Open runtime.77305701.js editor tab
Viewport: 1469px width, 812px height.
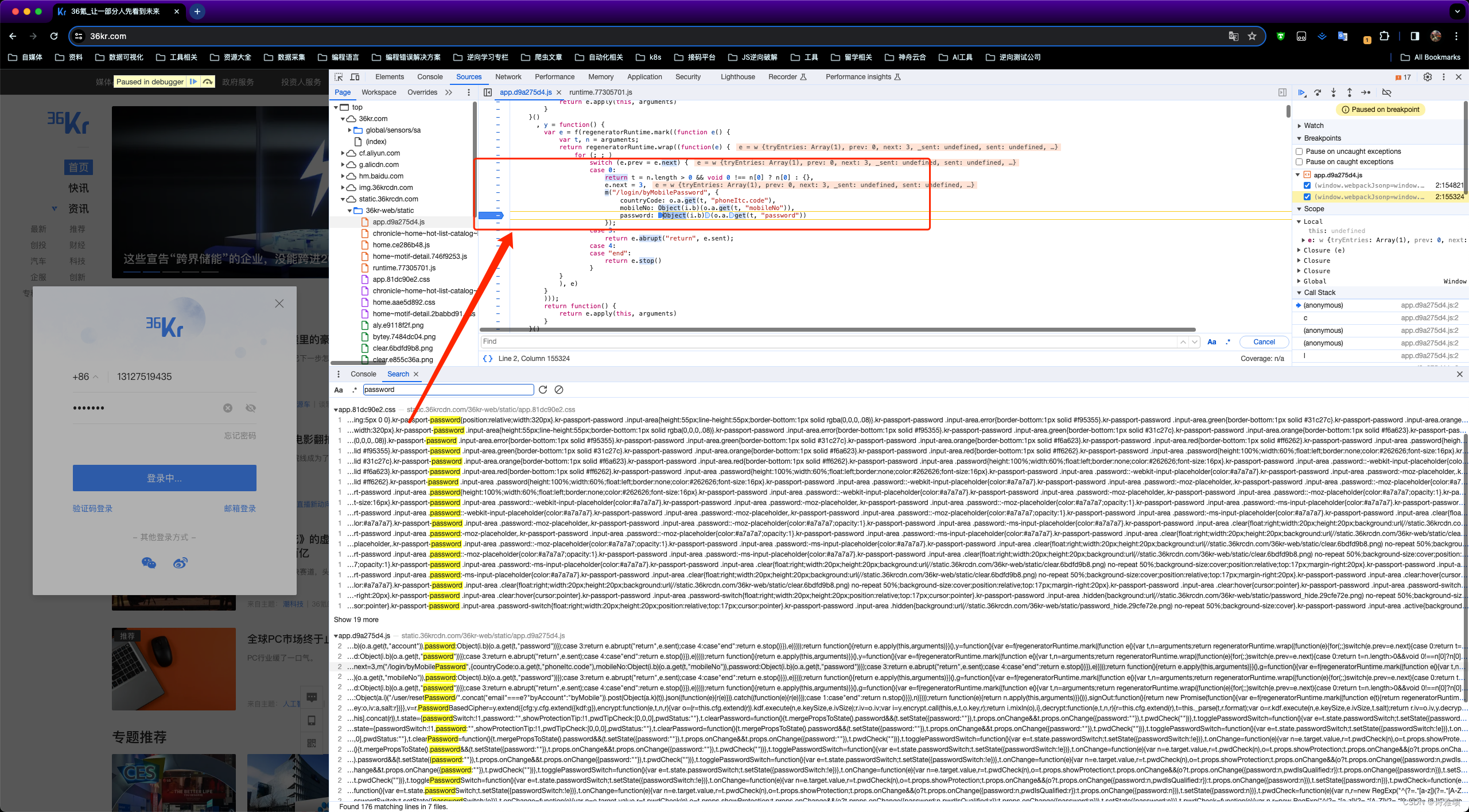point(600,92)
